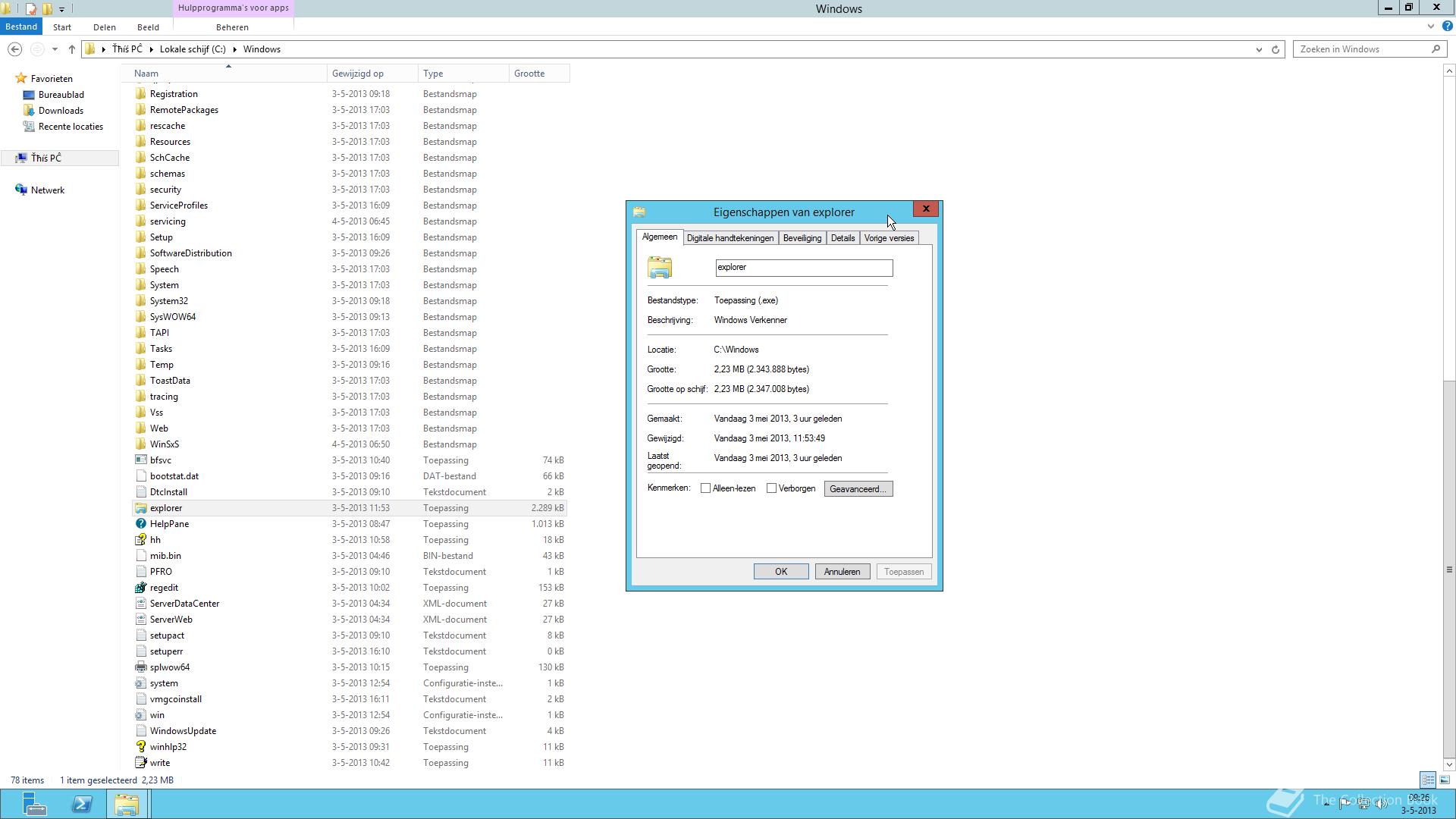Viewport: 1456px width, 819px height.
Task: Expand breadcrumb arrow after This PC
Action: pyautogui.click(x=151, y=49)
